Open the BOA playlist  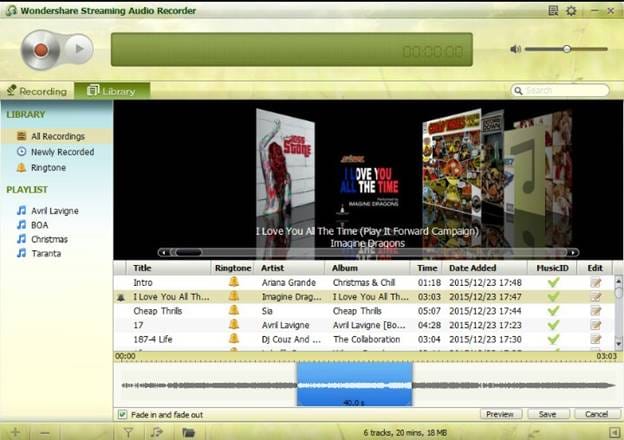coord(33,225)
